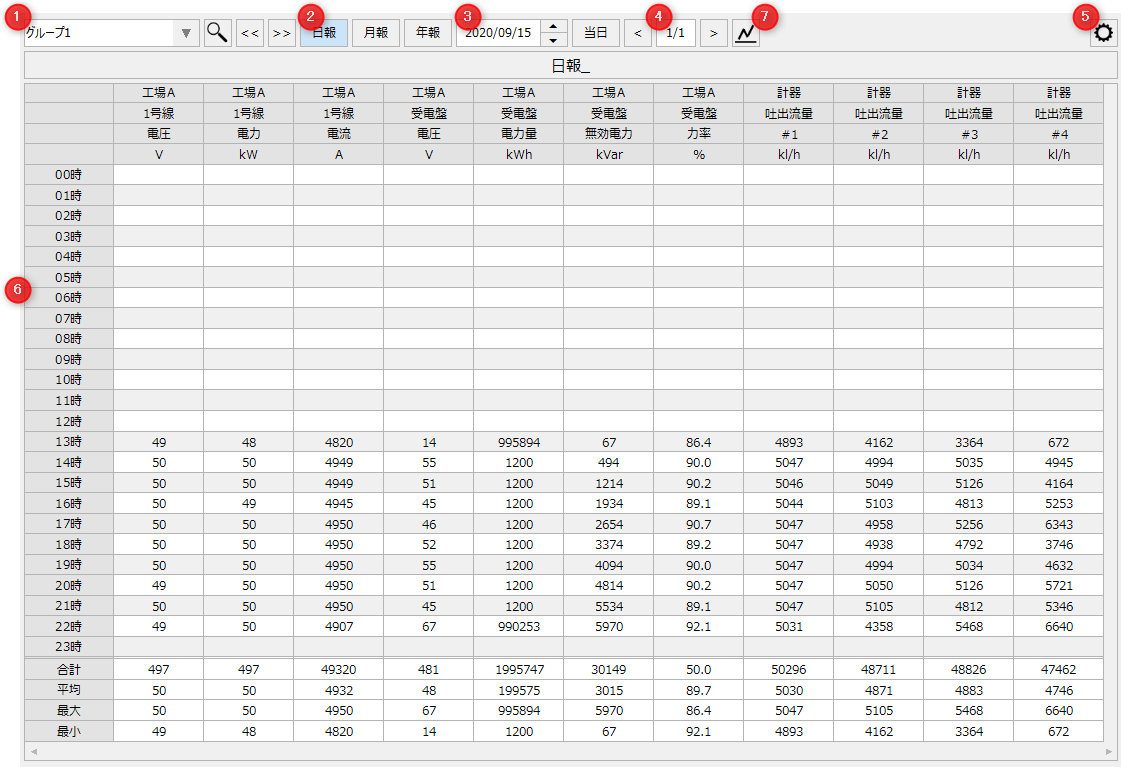Image resolution: width=1121 pixels, height=768 pixels.
Task: Click the 当日 today button
Action: (x=596, y=32)
